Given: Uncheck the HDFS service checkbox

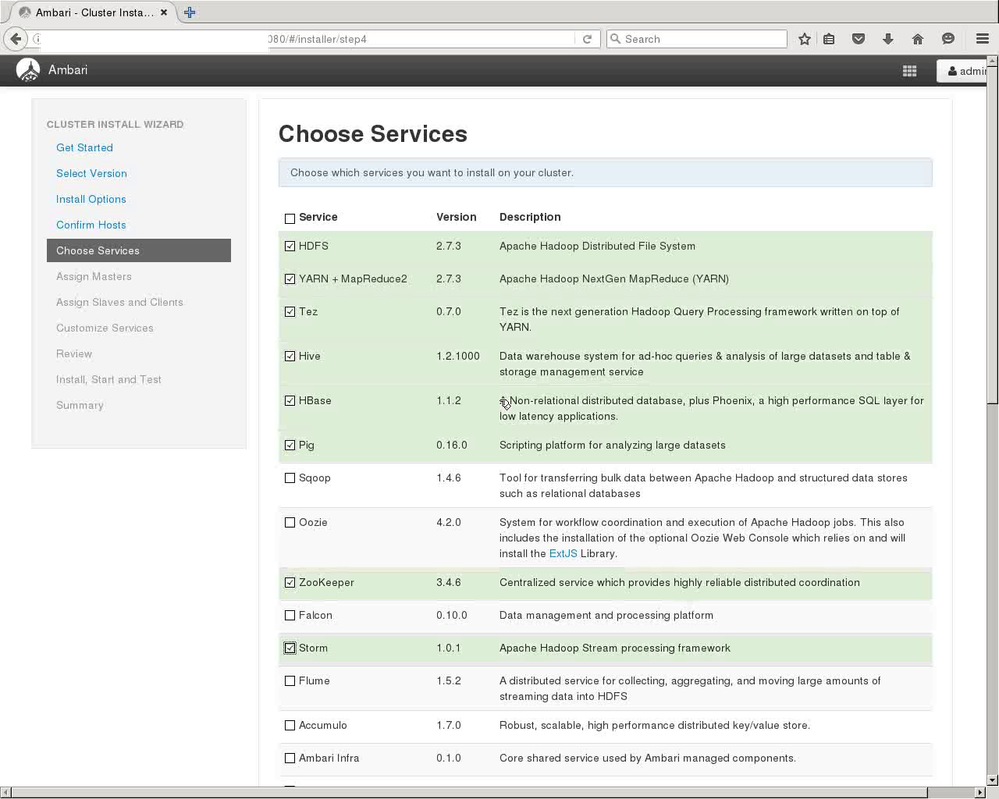Looking at the screenshot, I should (290, 245).
